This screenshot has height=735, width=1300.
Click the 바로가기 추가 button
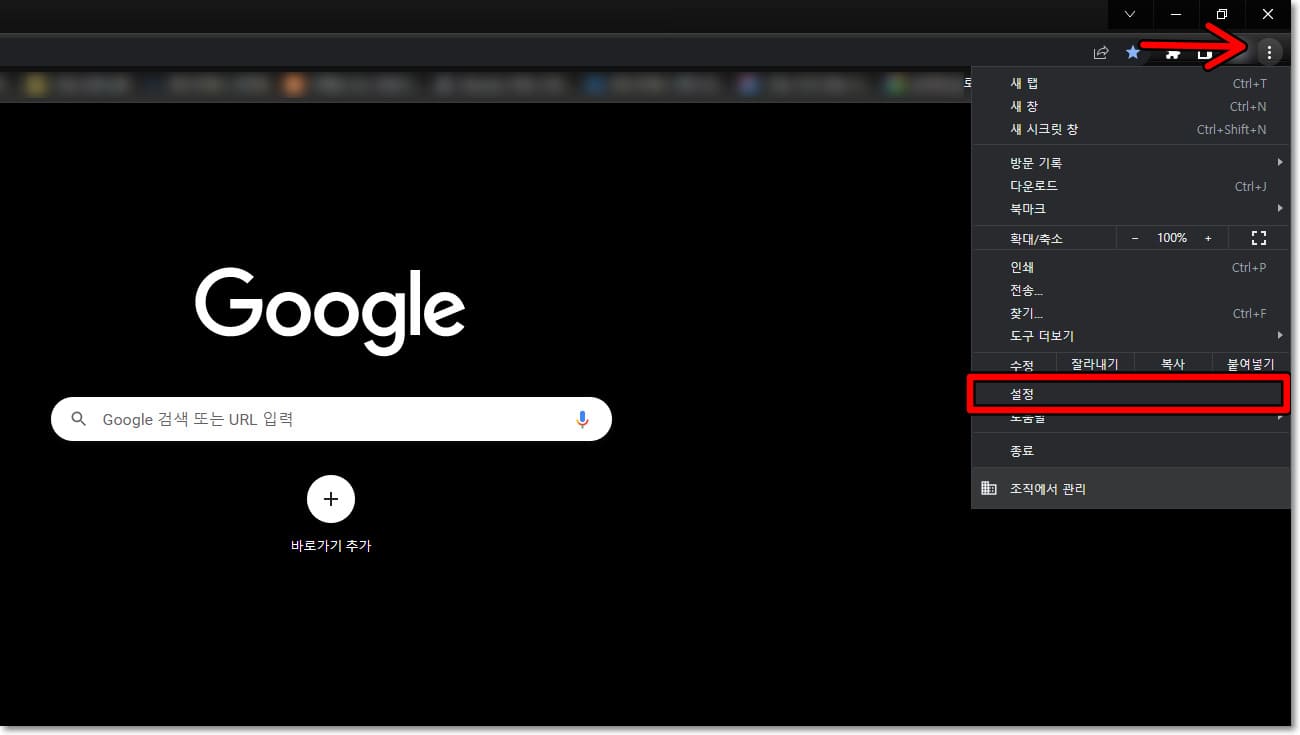[331, 499]
